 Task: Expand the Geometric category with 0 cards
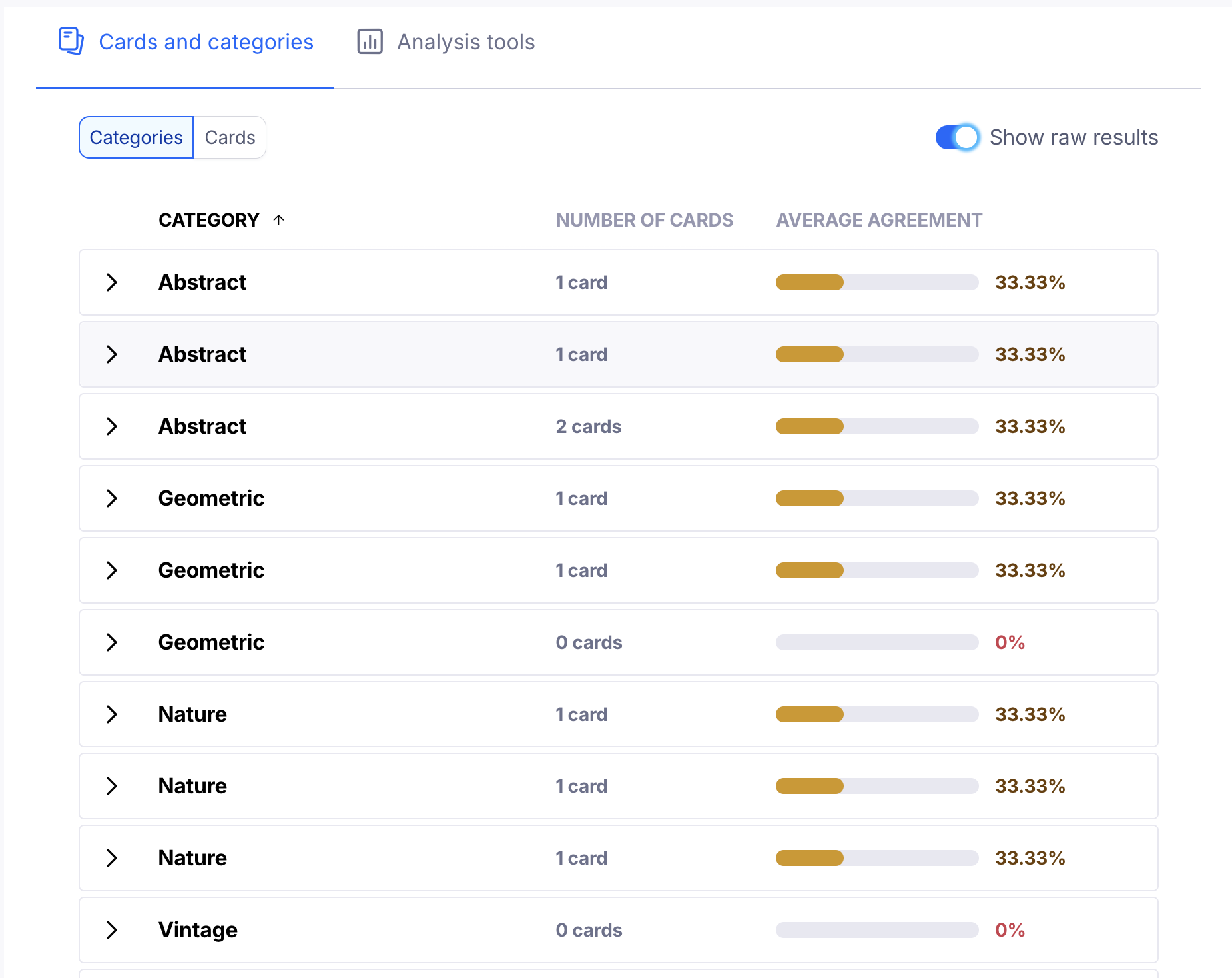point(112,642)
